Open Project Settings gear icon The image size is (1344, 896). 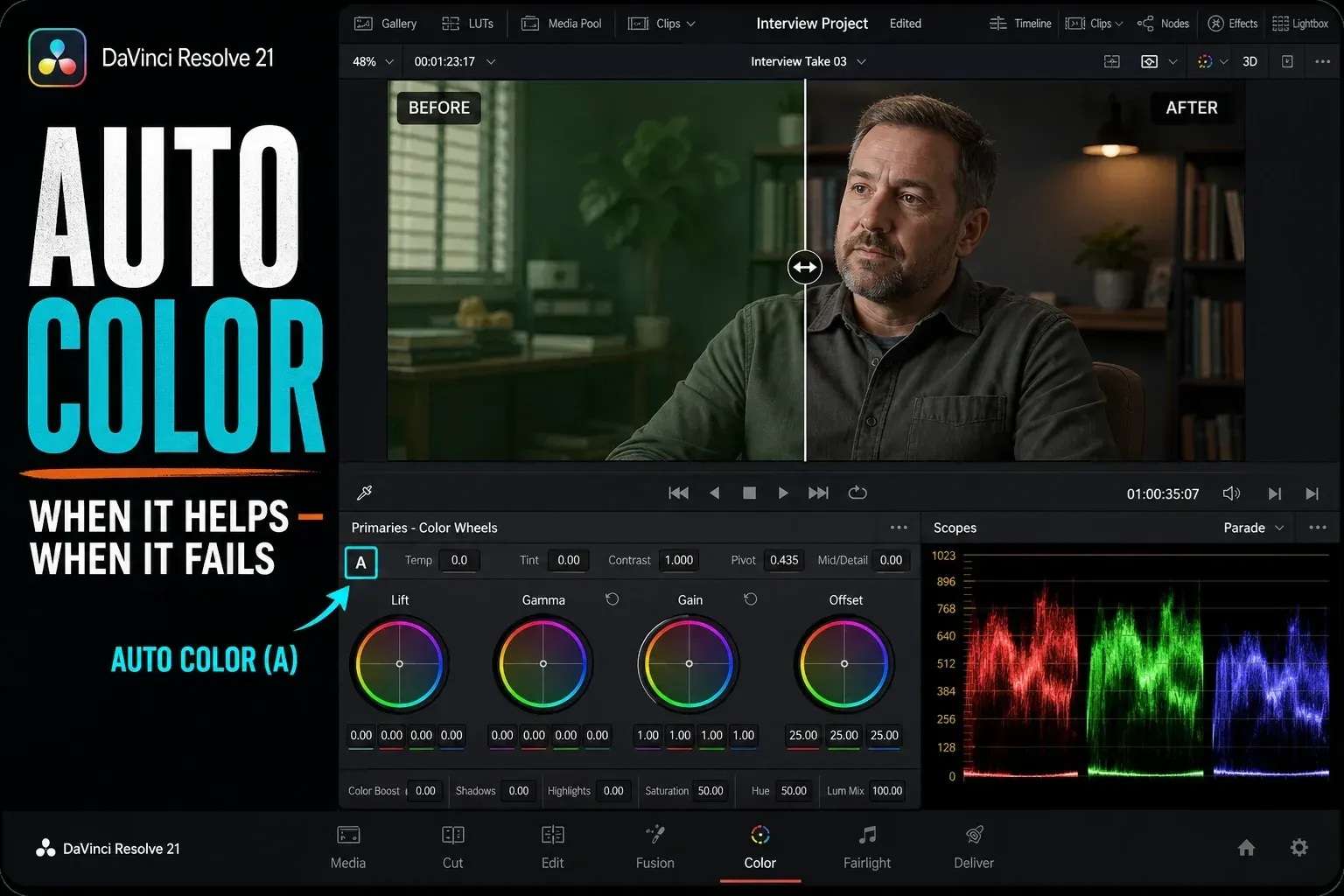point(1299,847)
